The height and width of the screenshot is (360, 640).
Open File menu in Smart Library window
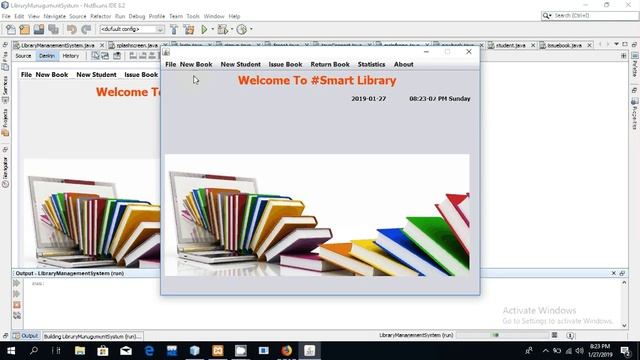pyautogui.click(x=171, y=64)
